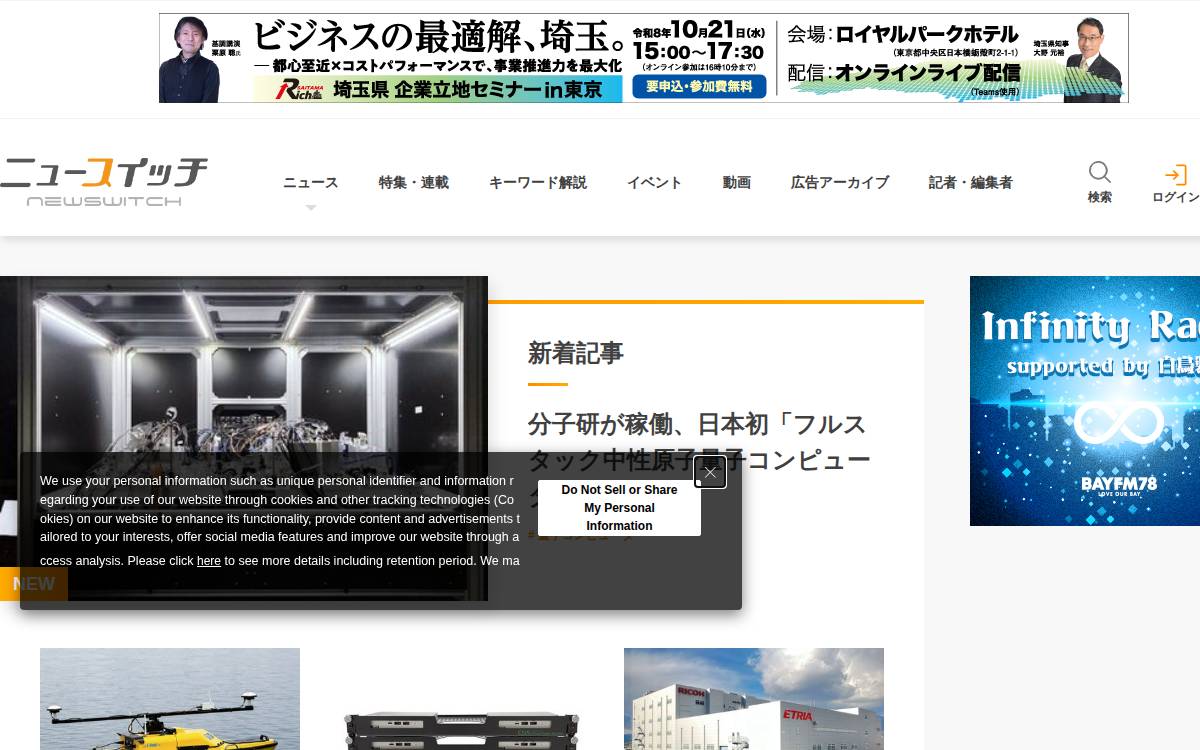
Task: Expand the ニュース dropdown arrow
Action: (311, 208)
